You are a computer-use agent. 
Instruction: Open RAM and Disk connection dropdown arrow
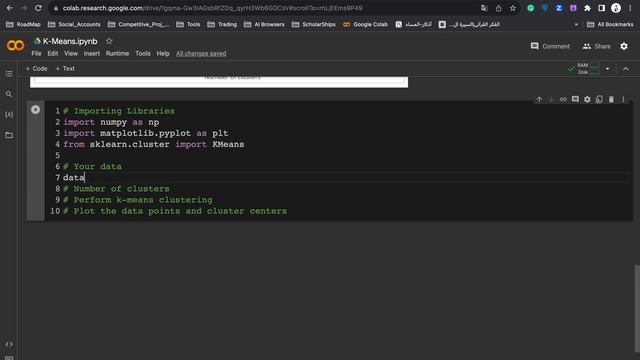tap(607, 69)
